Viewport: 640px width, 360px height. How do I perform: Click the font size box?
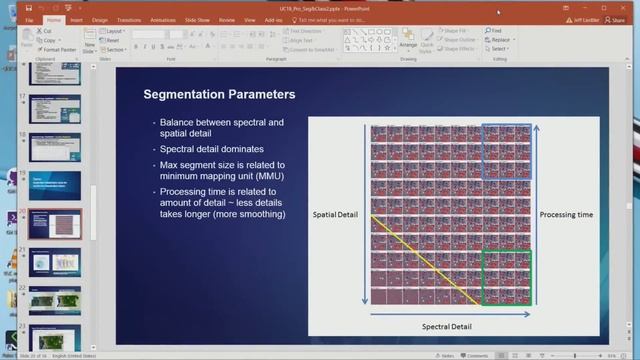177,34
